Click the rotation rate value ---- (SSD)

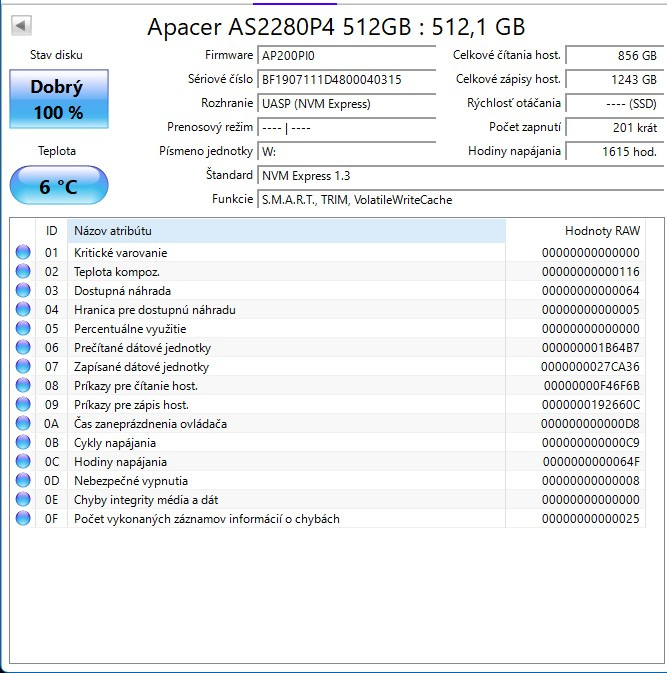pos(615,104)
